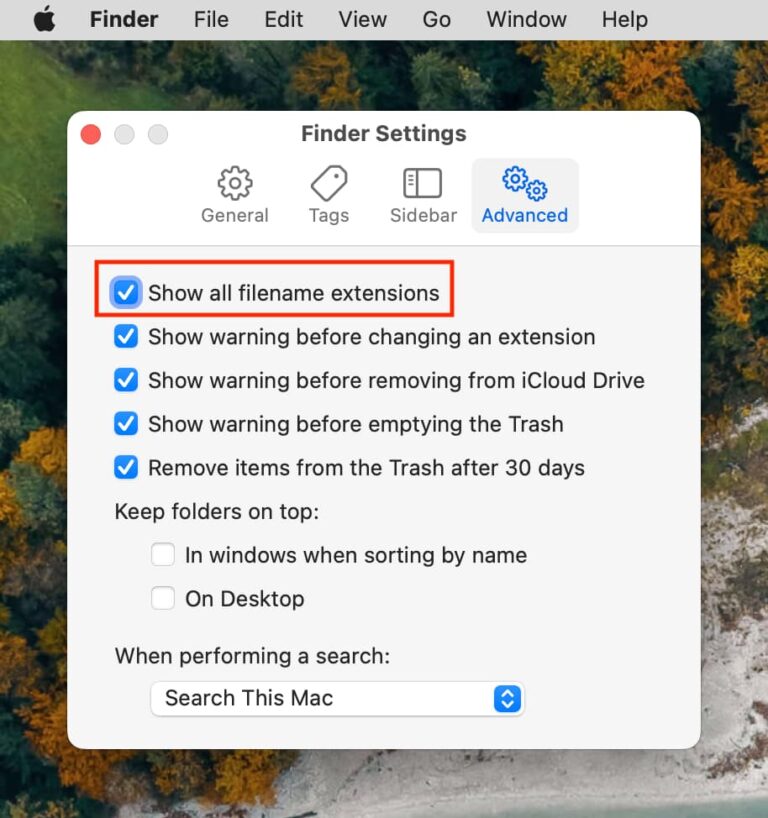The width and height of the screenshot is (768, 818).
Task: Click the 'Keep folders on top:' label
Action: click(217, 512)
